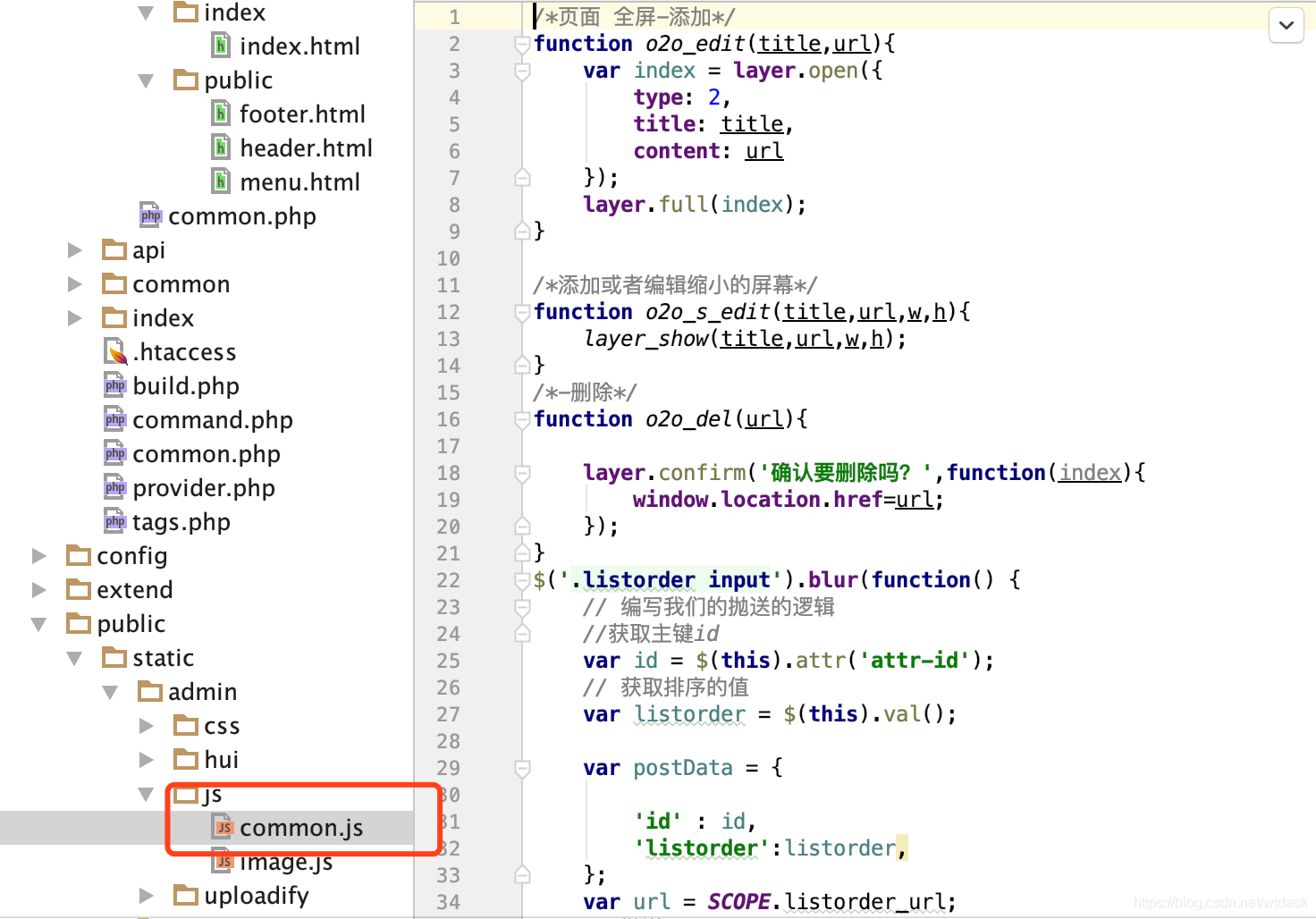
Task: Expand the uploadify folder arrow
Action: (147, 896)
